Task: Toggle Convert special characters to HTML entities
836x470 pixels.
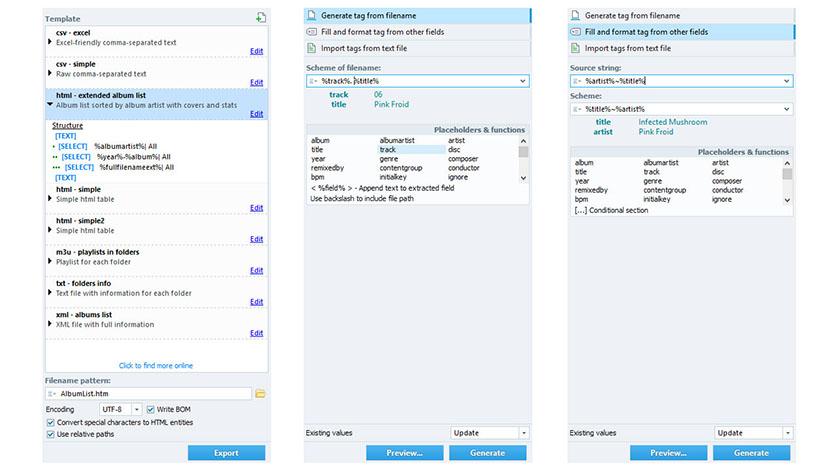Action: [x=51, y=422]
